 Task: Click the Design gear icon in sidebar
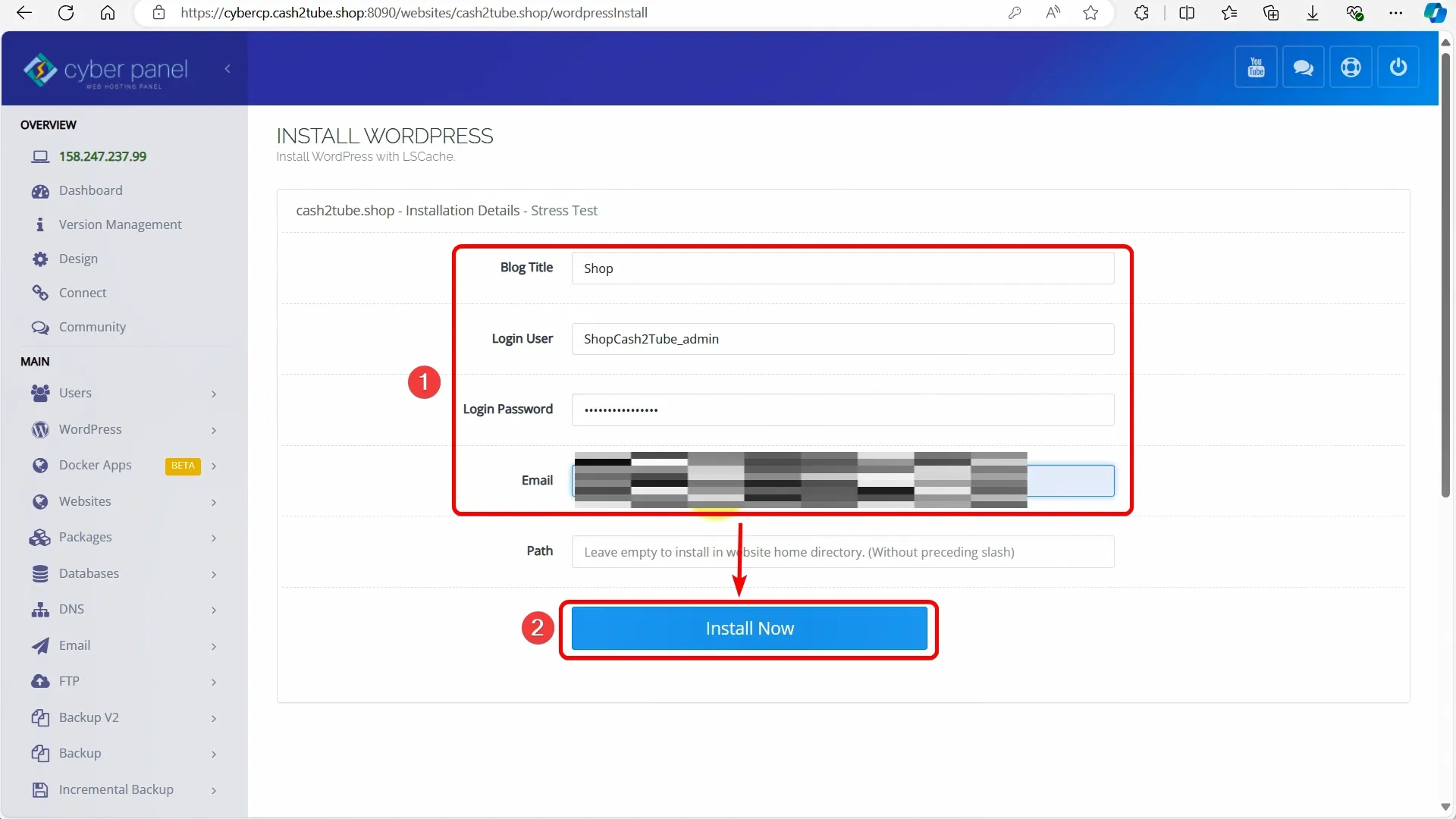[40, 259]
